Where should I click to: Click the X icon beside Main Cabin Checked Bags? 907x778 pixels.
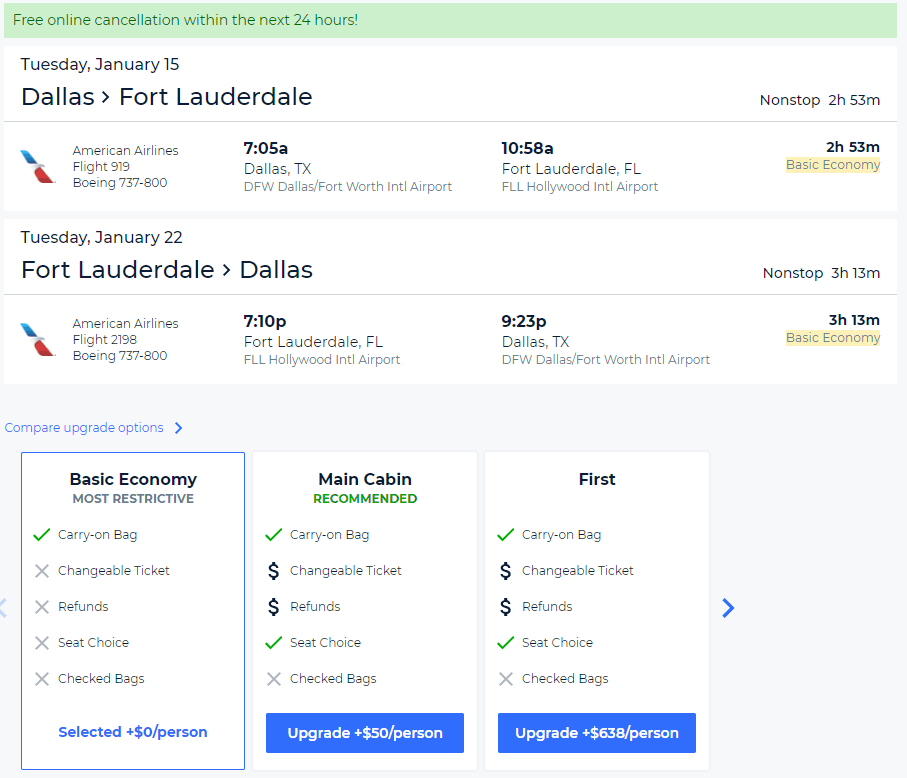pyautogui.click(x=274, y=679)
